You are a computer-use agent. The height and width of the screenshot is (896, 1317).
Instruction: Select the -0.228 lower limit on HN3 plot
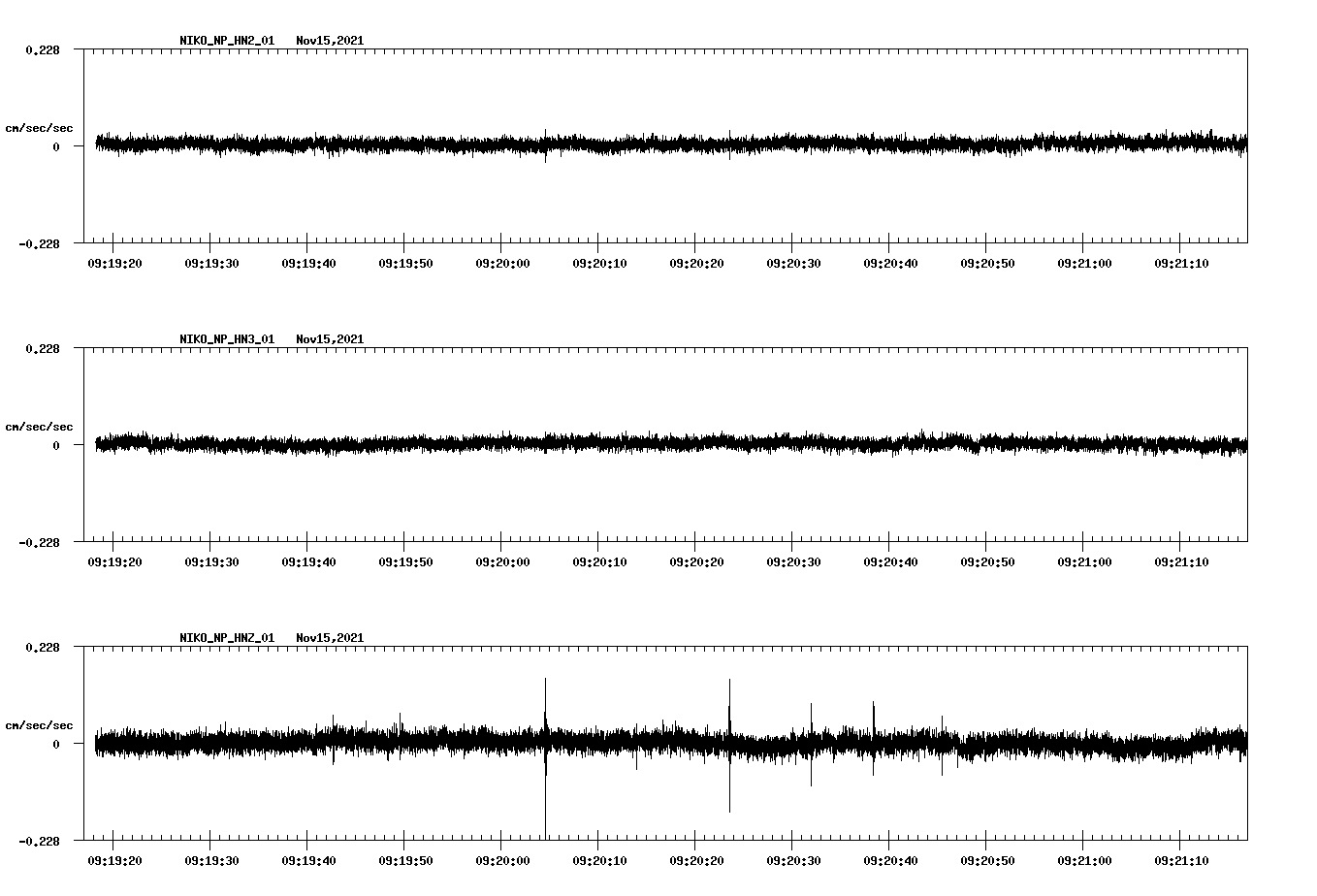point(39,543)
